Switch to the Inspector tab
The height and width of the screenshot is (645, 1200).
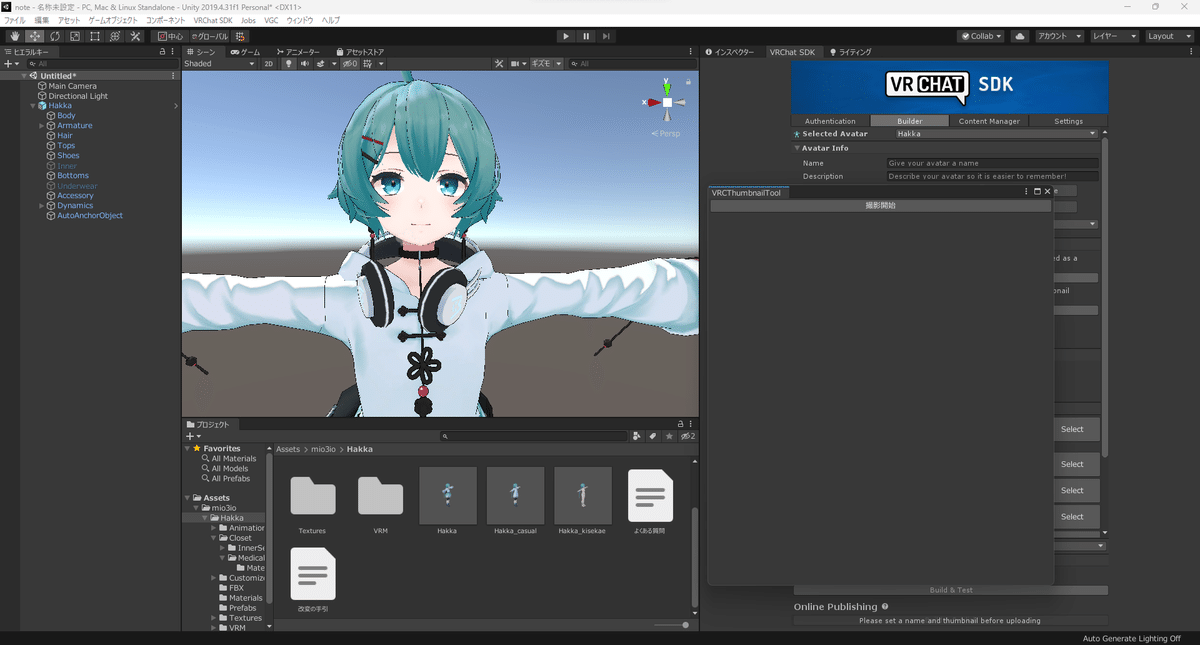pyautogui.click(x=730, y=52)
